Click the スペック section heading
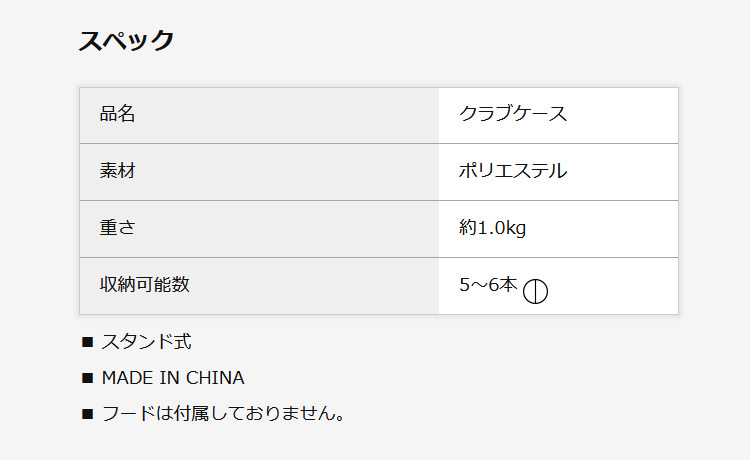Viewport: 750px width, 460px height. [127, 41]
